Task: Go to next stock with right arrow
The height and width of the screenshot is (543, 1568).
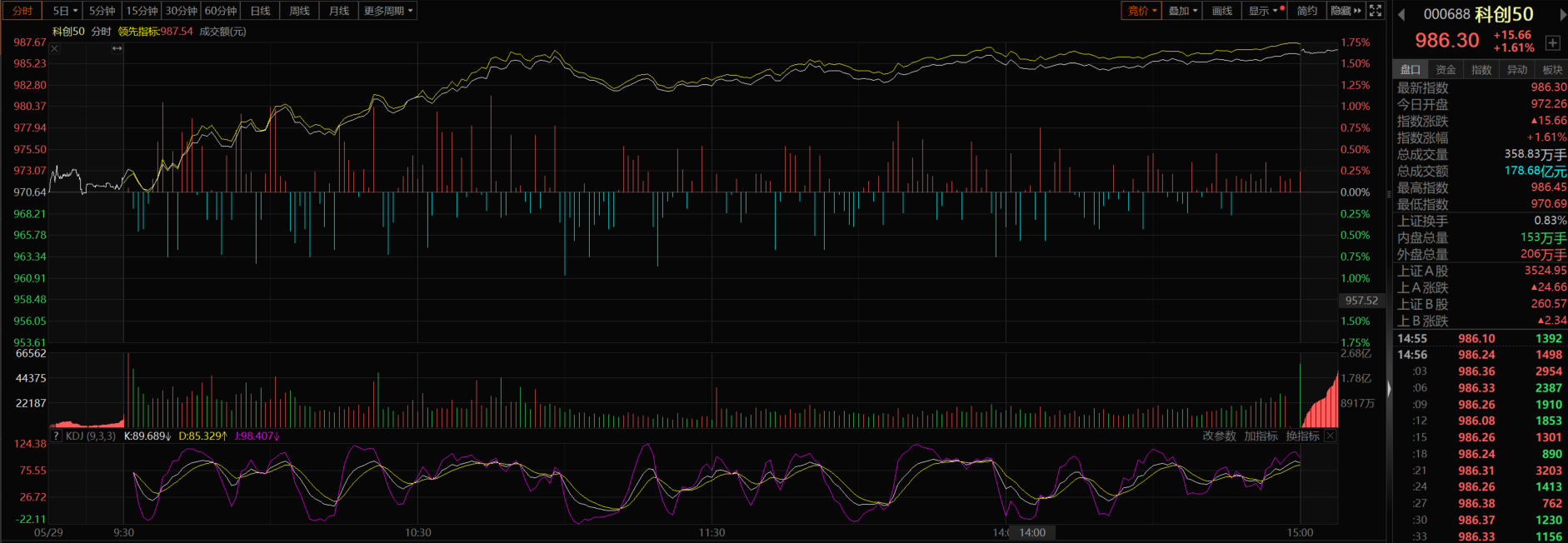Action: pos(1563,14)
